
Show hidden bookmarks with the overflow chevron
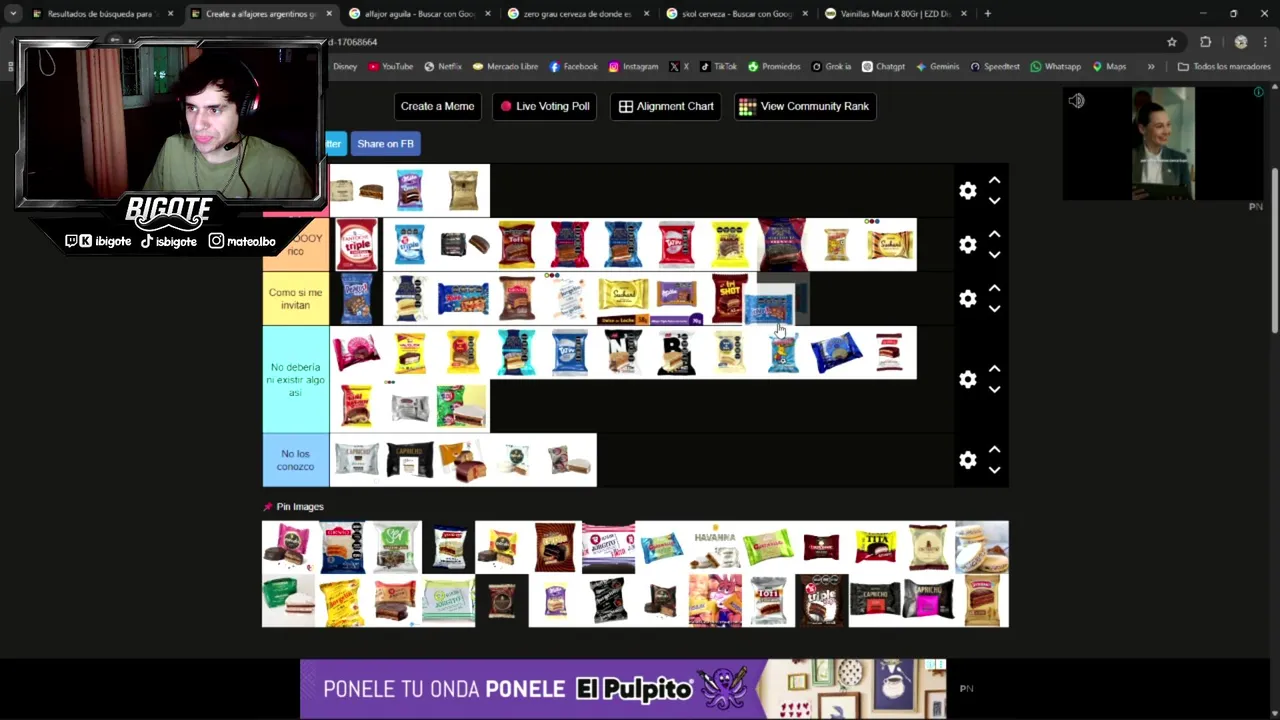coord(1151,67)
